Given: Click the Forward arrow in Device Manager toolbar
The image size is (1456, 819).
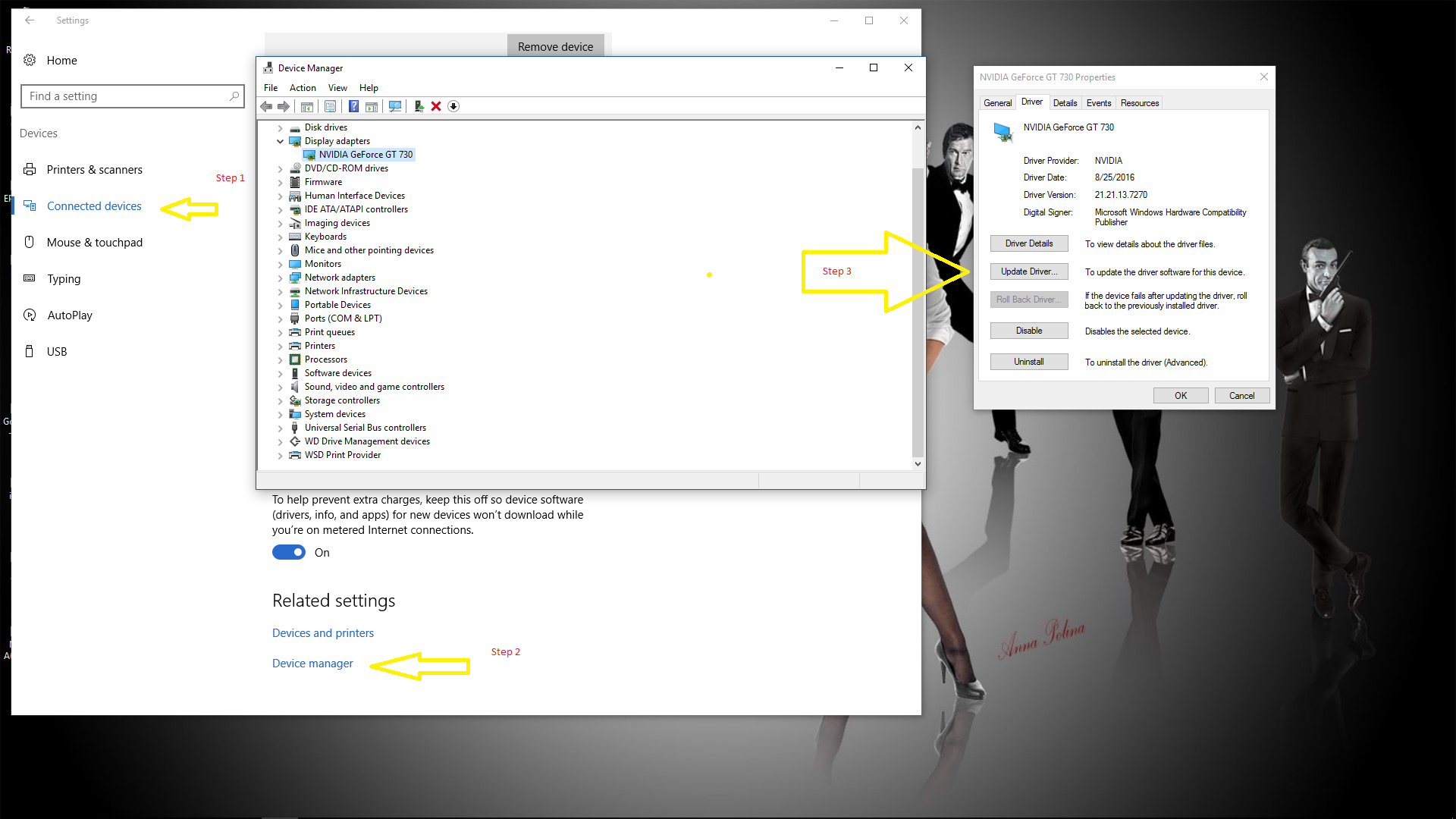Looking at the screenshot, I should (x=284, y=106).
